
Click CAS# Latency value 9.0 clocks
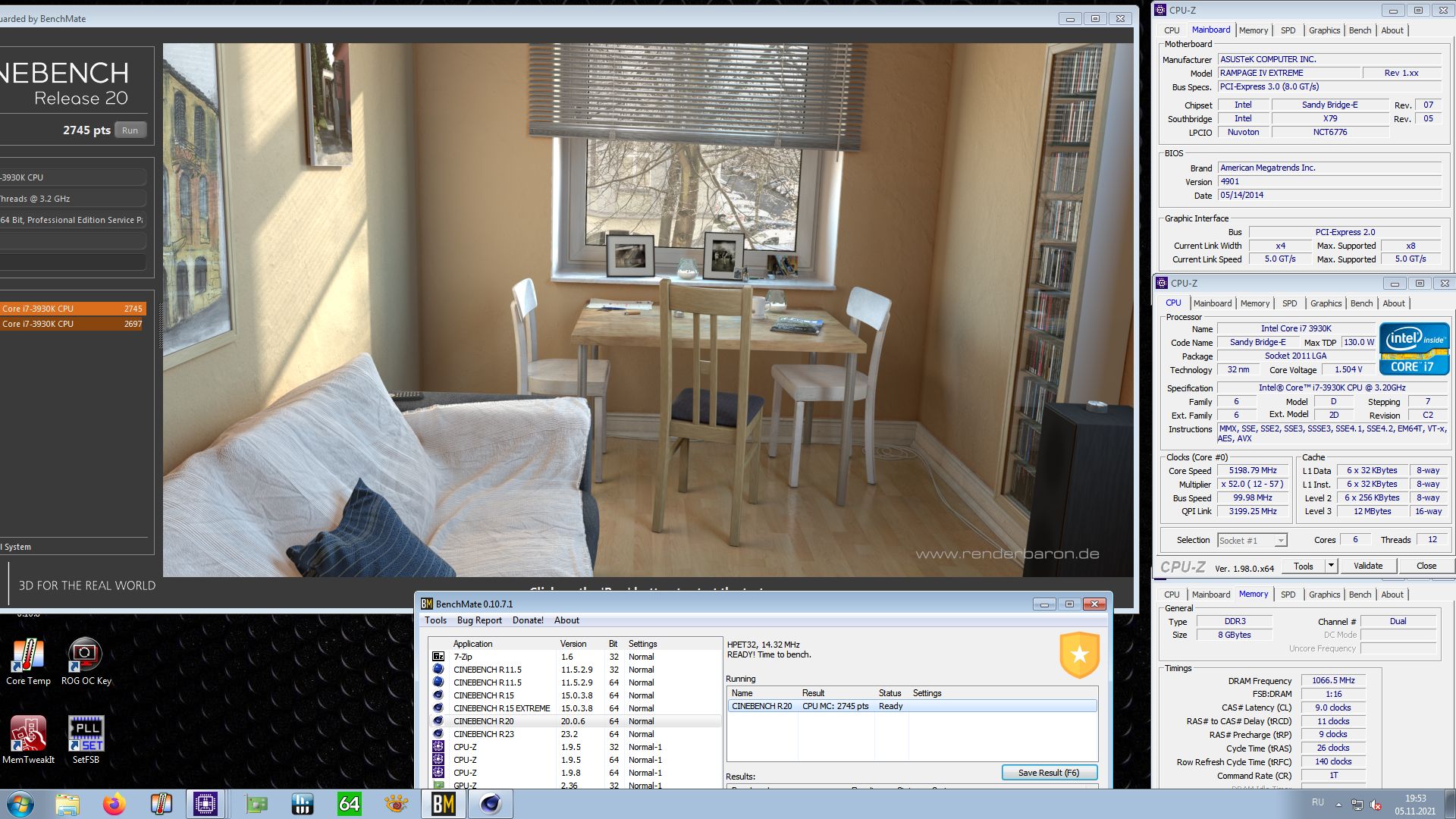tap(1333, 708)
